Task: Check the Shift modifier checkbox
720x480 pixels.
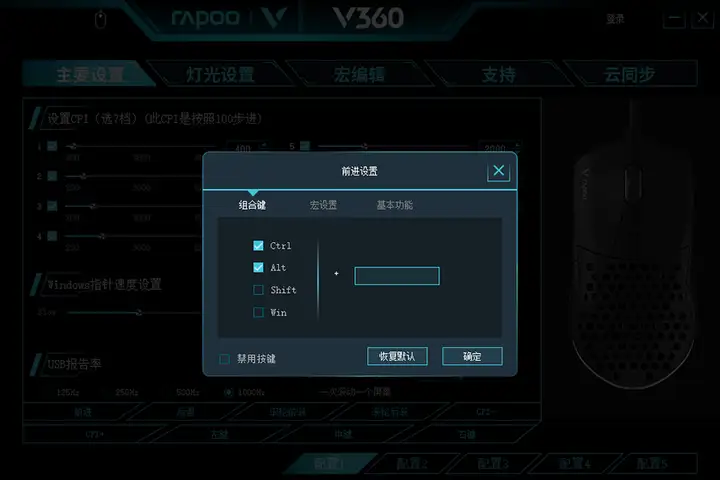Action: pos(259,290)
